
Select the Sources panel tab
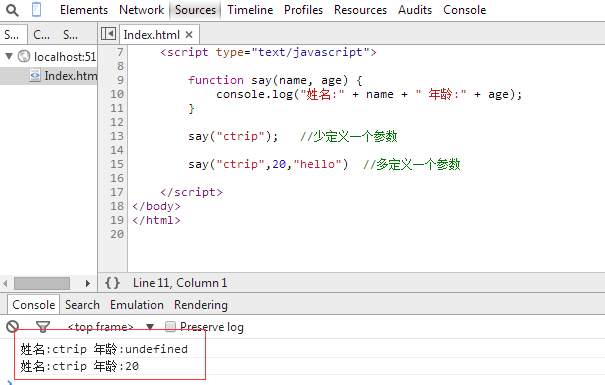pos(195,10)
